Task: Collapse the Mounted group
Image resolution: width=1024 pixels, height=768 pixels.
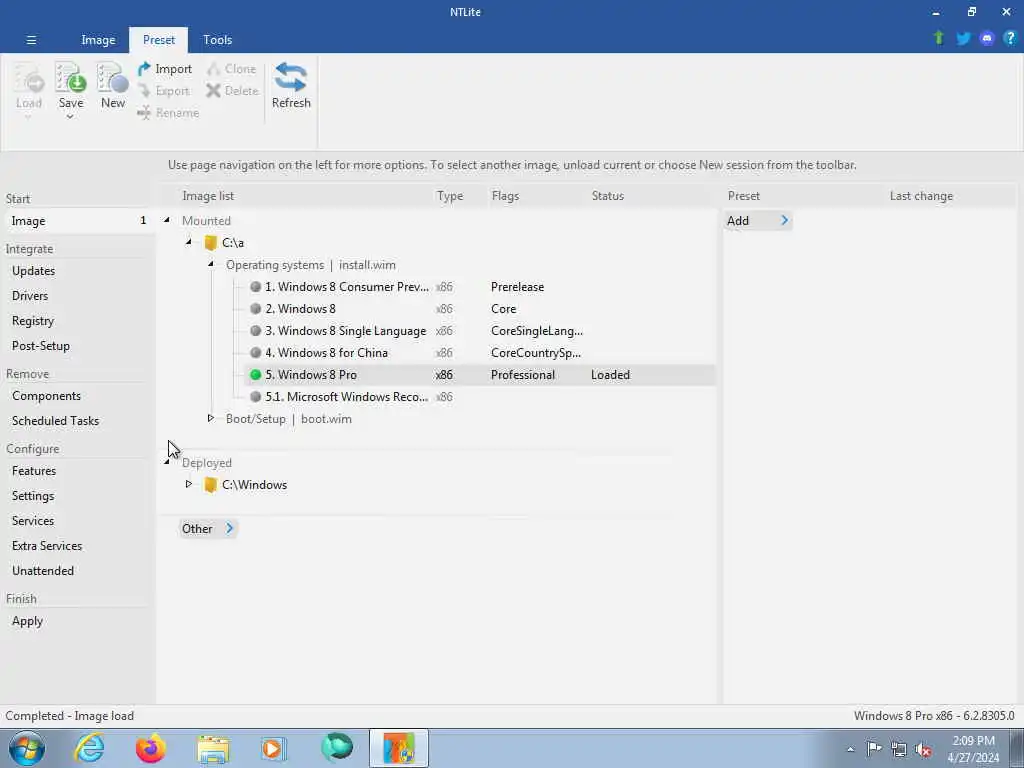Action: click(167, 220)
